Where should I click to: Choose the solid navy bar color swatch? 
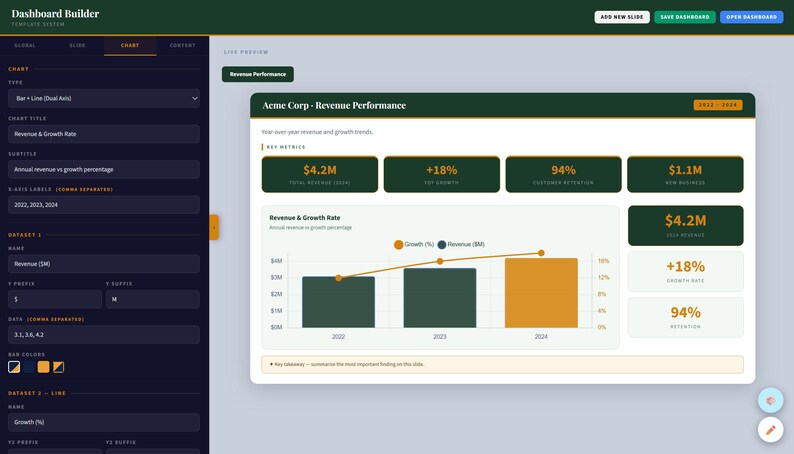click(29, 367)
